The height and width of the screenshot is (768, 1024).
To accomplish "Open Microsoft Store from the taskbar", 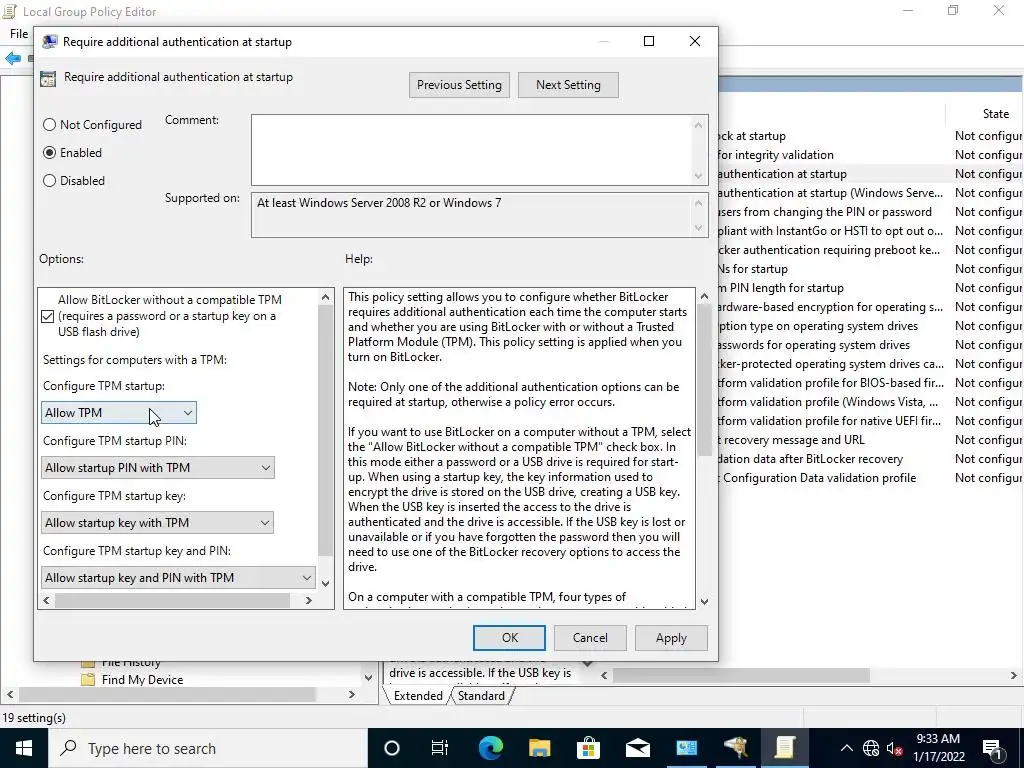I will tap(588, 748).
